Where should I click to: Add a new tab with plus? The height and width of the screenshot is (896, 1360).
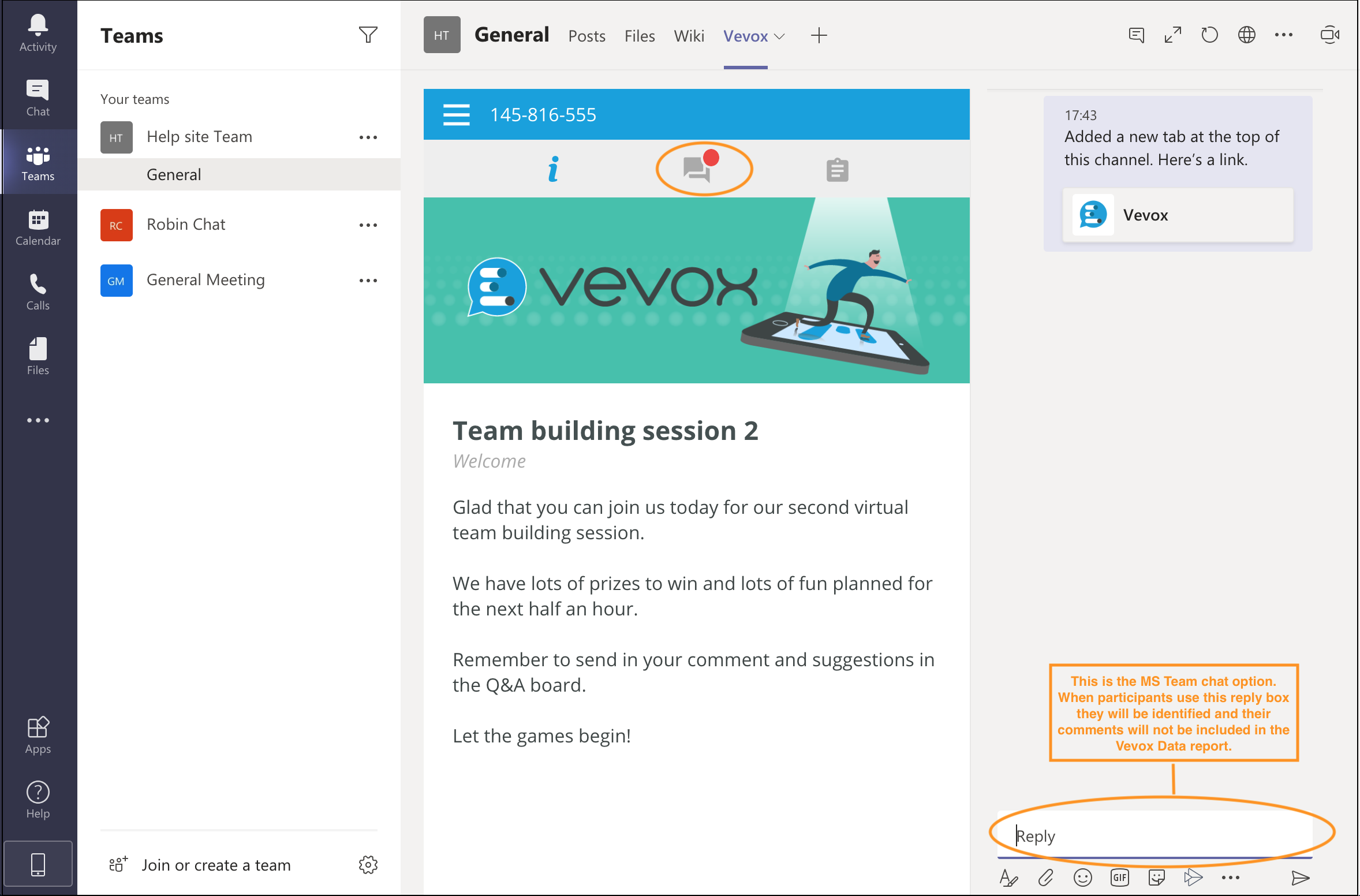819,36
